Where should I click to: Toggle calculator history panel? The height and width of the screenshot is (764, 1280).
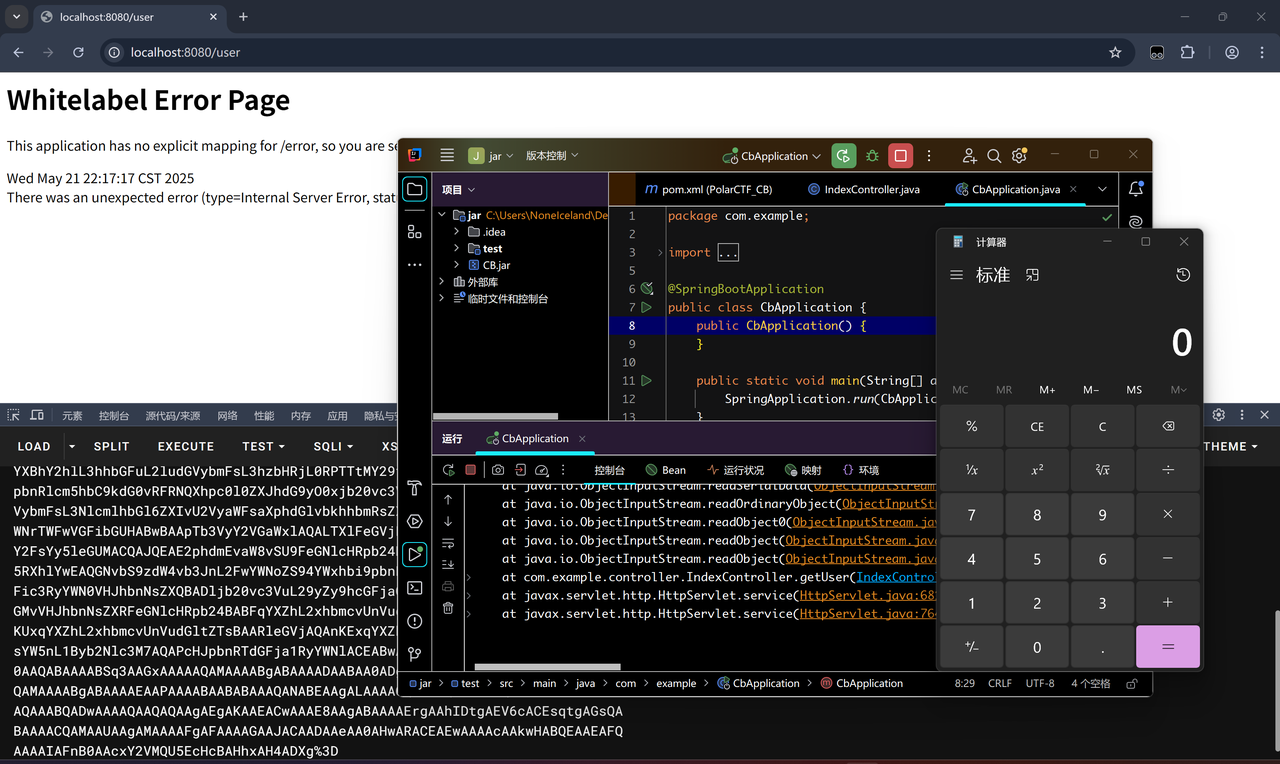[1183, 275]
